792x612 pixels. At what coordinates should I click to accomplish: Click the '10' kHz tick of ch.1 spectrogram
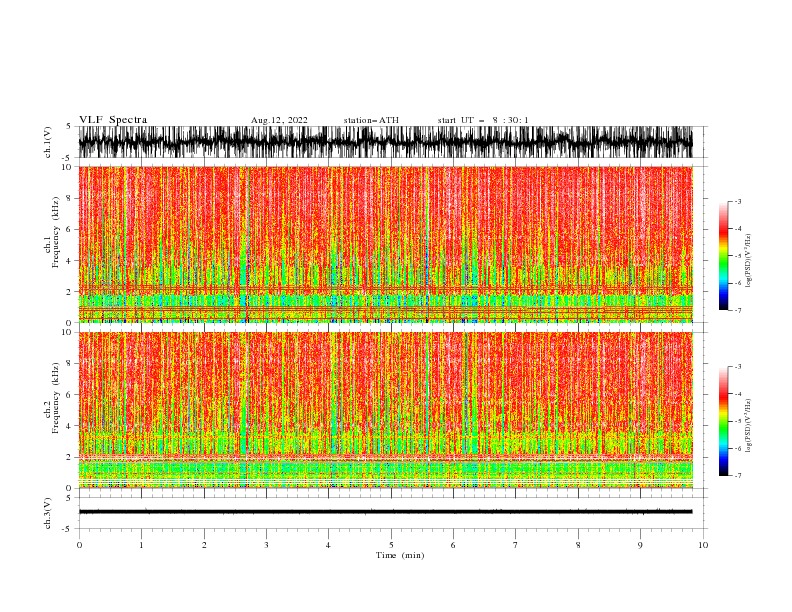pos(67,167)
